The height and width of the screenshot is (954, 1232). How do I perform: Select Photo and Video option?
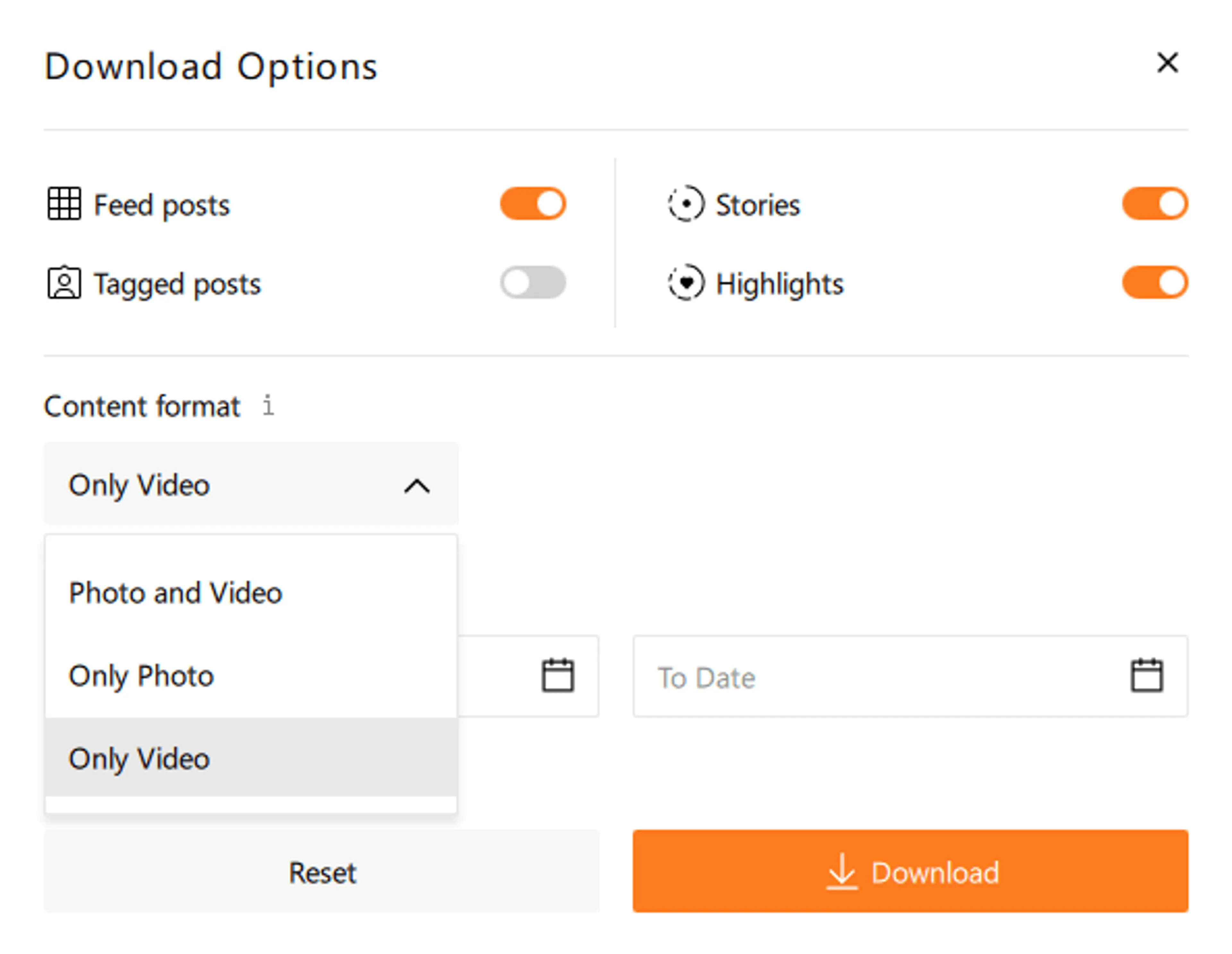pos(175,593)
